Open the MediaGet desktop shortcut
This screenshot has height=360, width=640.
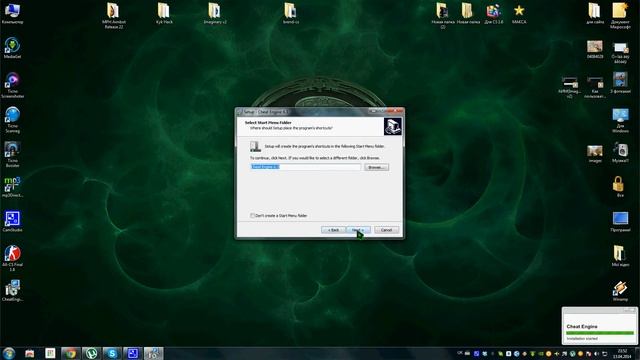coord(12,47)
